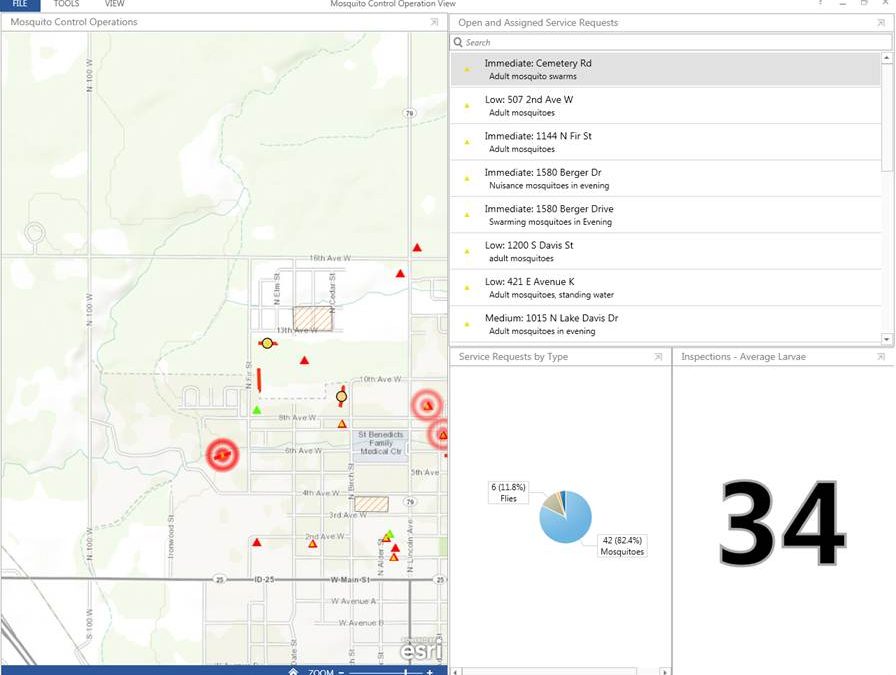Screen dimensions: 896x675
Task: Select the Immediate: Cemetery Rd request
Action: pyautogui.click(x=666, y=69)
